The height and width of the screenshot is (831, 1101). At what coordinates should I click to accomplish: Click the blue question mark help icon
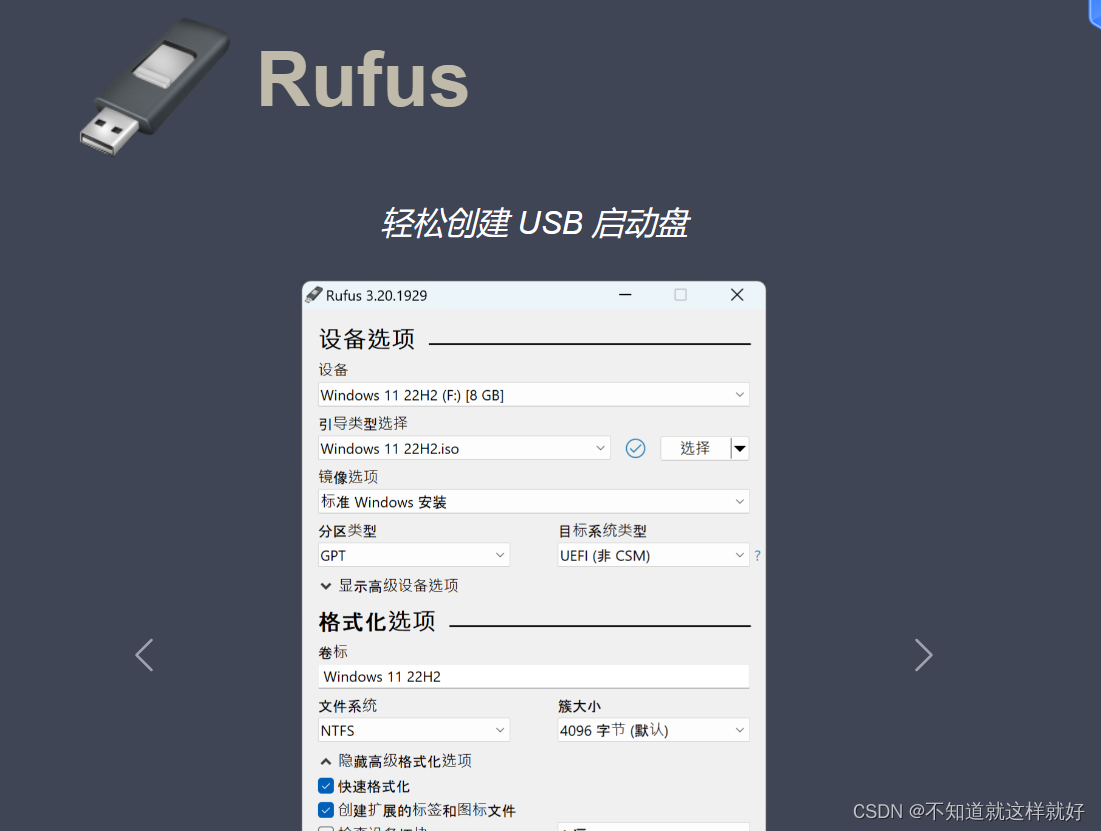click(x=757, y=556)
